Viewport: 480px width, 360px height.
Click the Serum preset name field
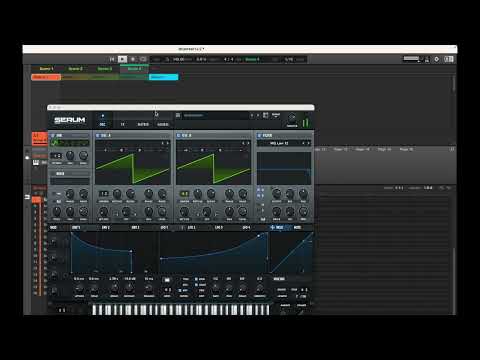[x=215, y=115]
